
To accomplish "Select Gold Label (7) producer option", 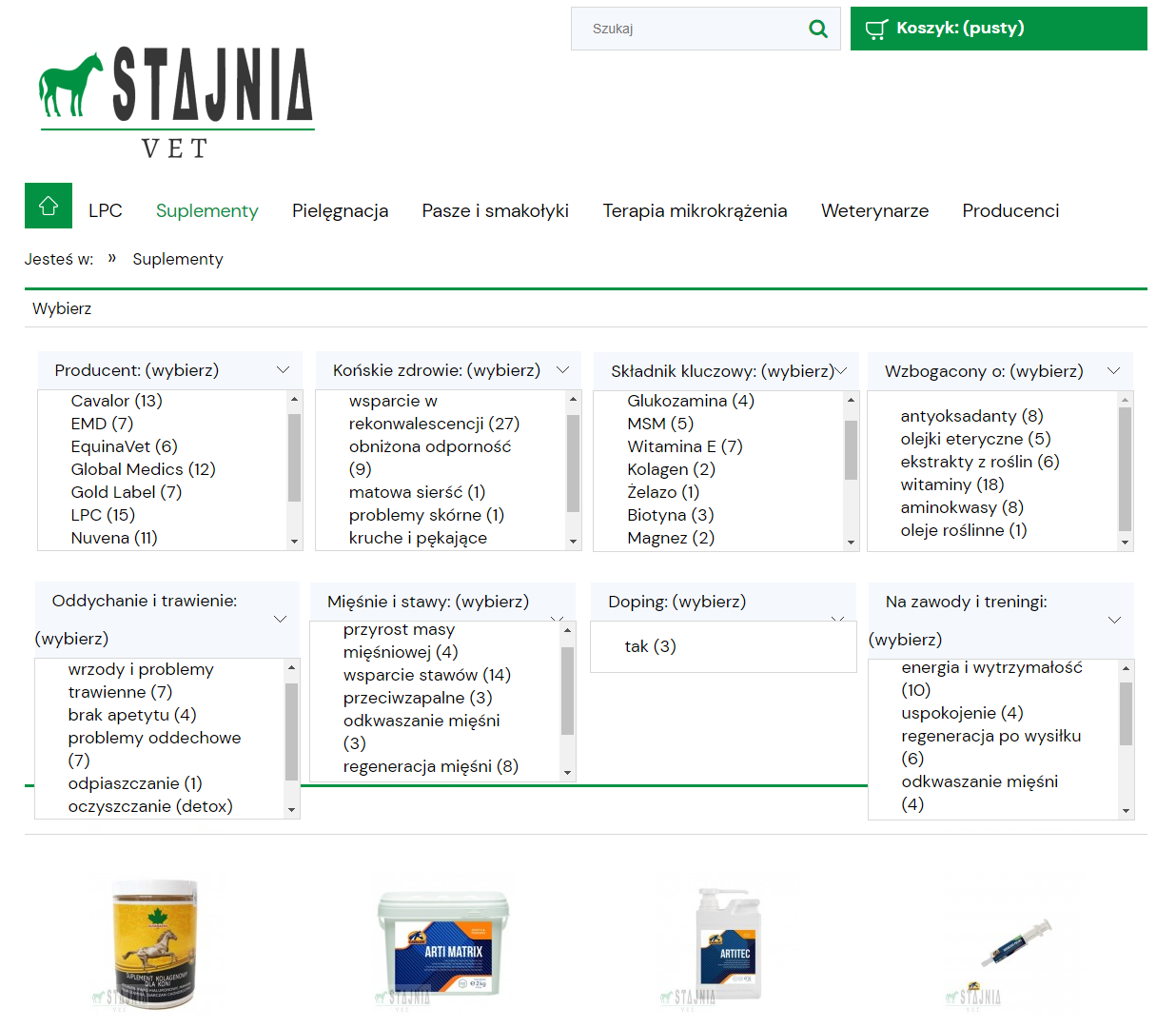I will click(127, 492).
